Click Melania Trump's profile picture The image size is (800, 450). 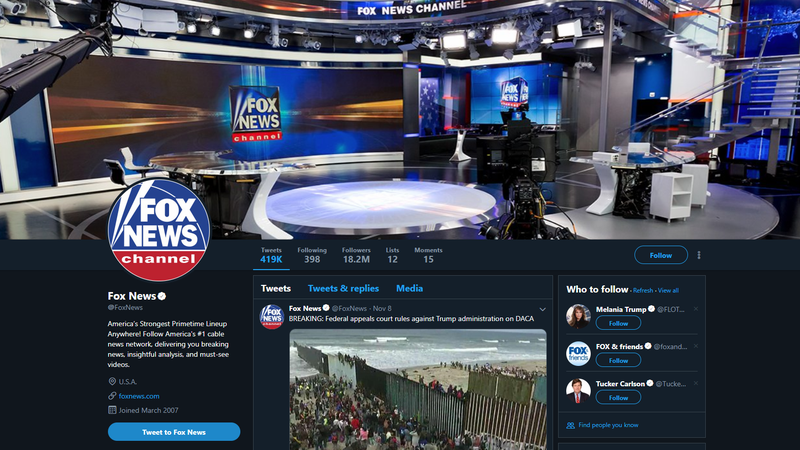(x=578, y=316)
